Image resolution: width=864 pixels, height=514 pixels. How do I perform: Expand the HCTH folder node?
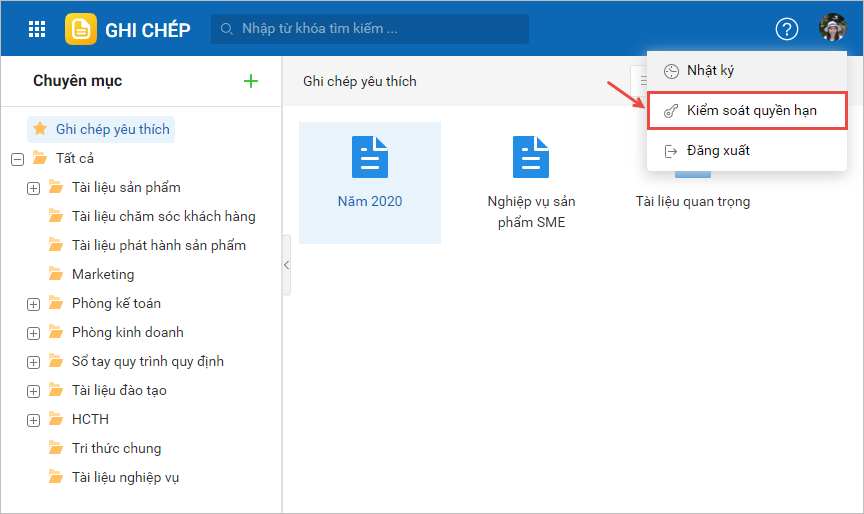[33, 420]
